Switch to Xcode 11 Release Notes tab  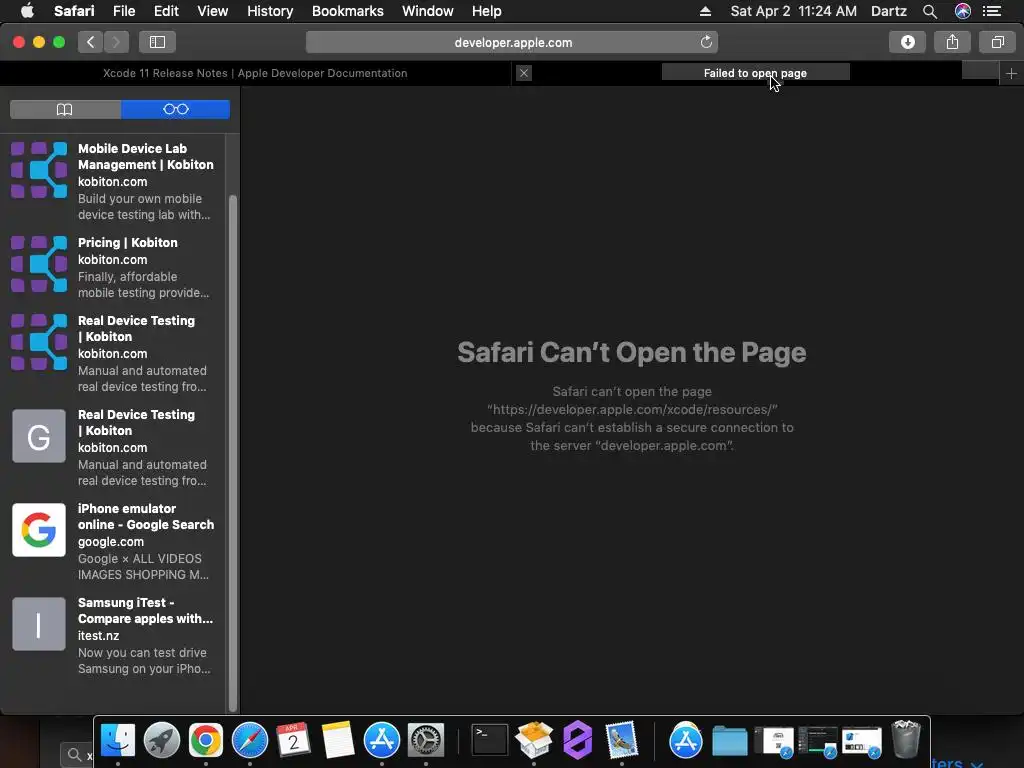coord(255,73)
